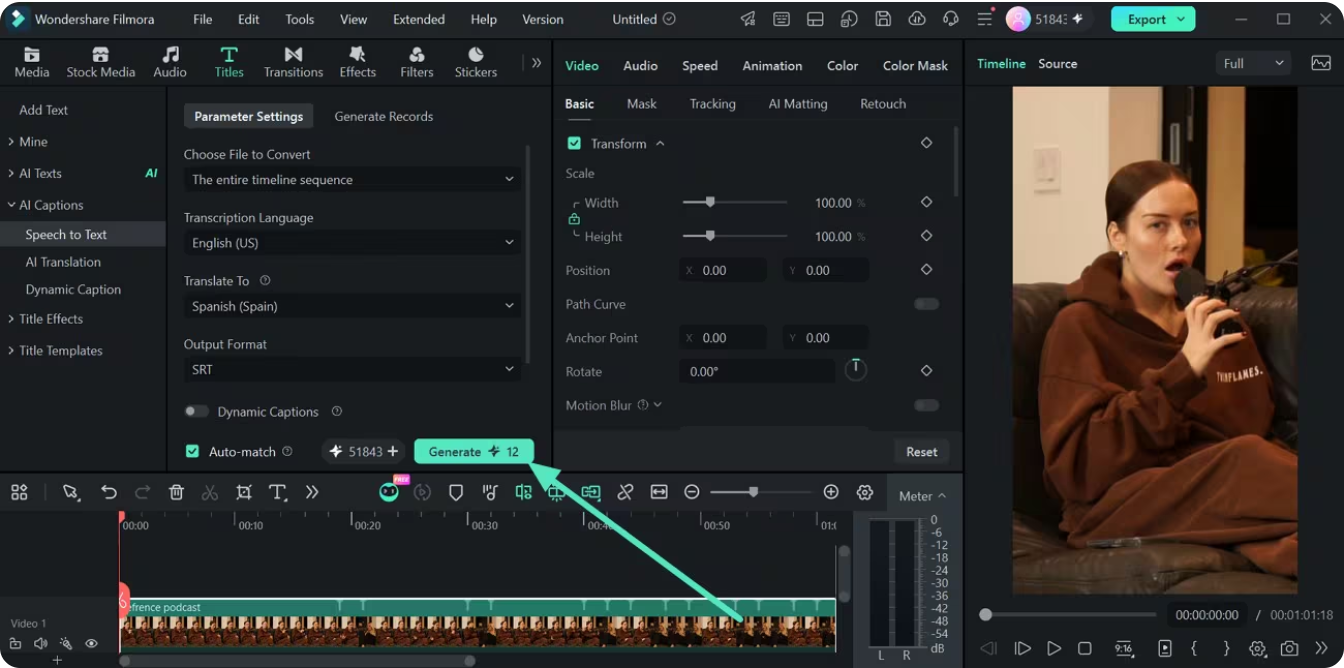Add a text title with T tool
The width and height of the screenshot is (1344, 668).
coord(278,492)
